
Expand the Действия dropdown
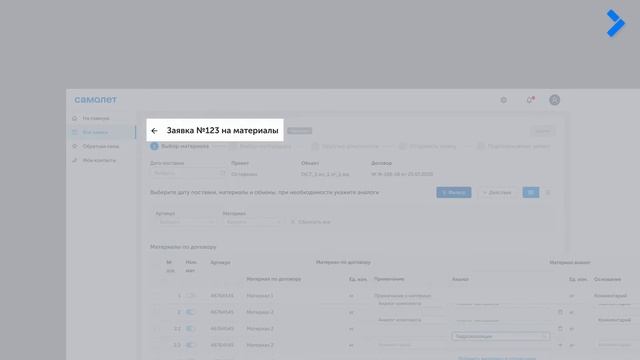coord(497,192)
